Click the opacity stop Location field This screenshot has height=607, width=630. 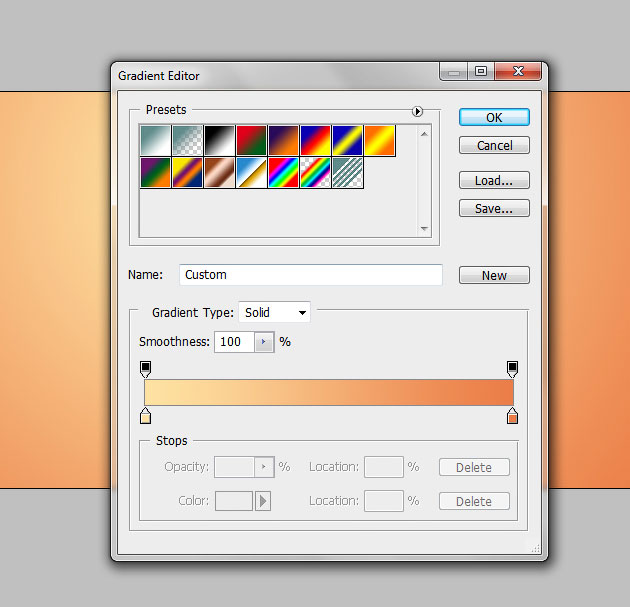click(384, 467)
